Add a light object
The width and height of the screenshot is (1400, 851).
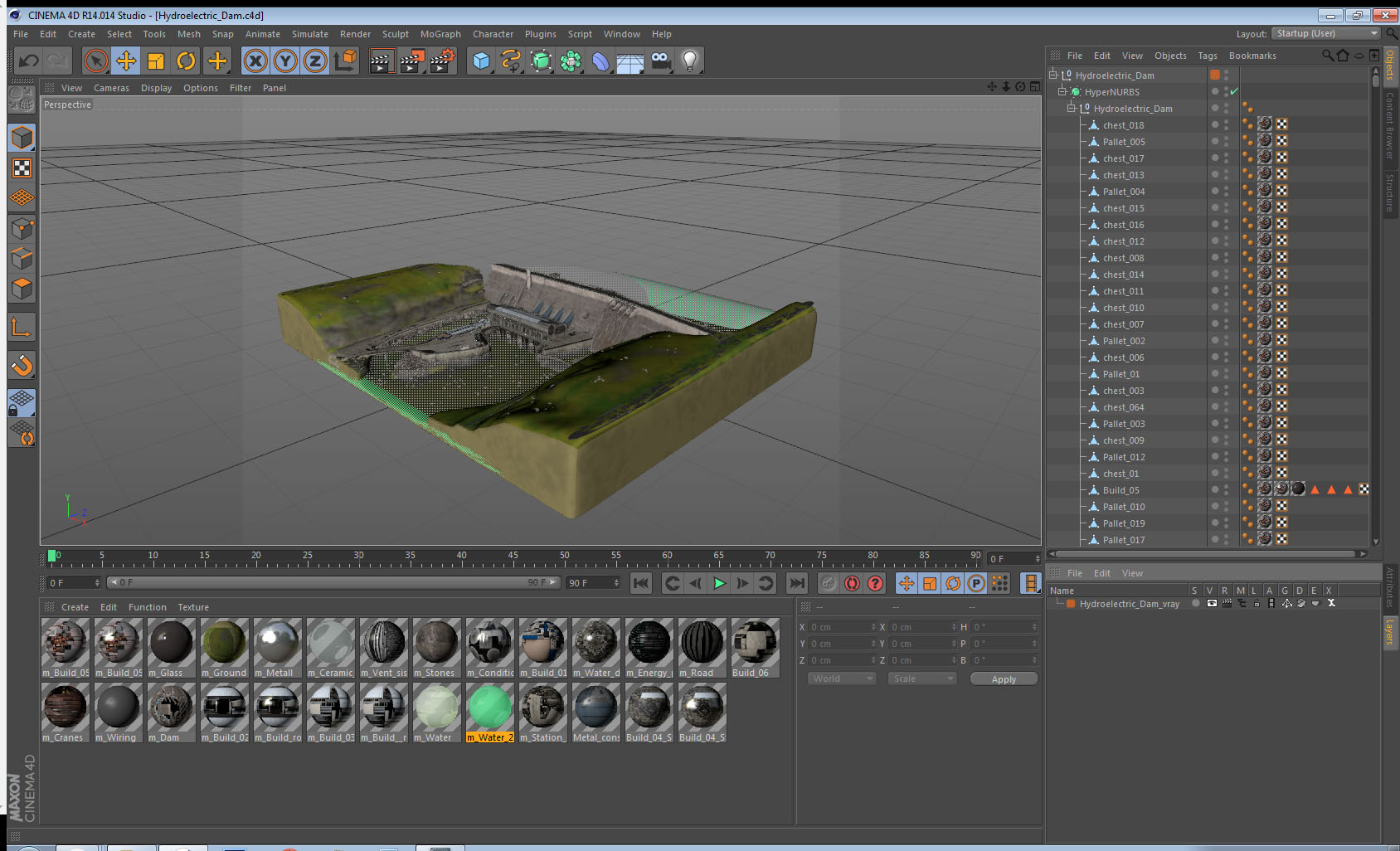click(690, 61)
